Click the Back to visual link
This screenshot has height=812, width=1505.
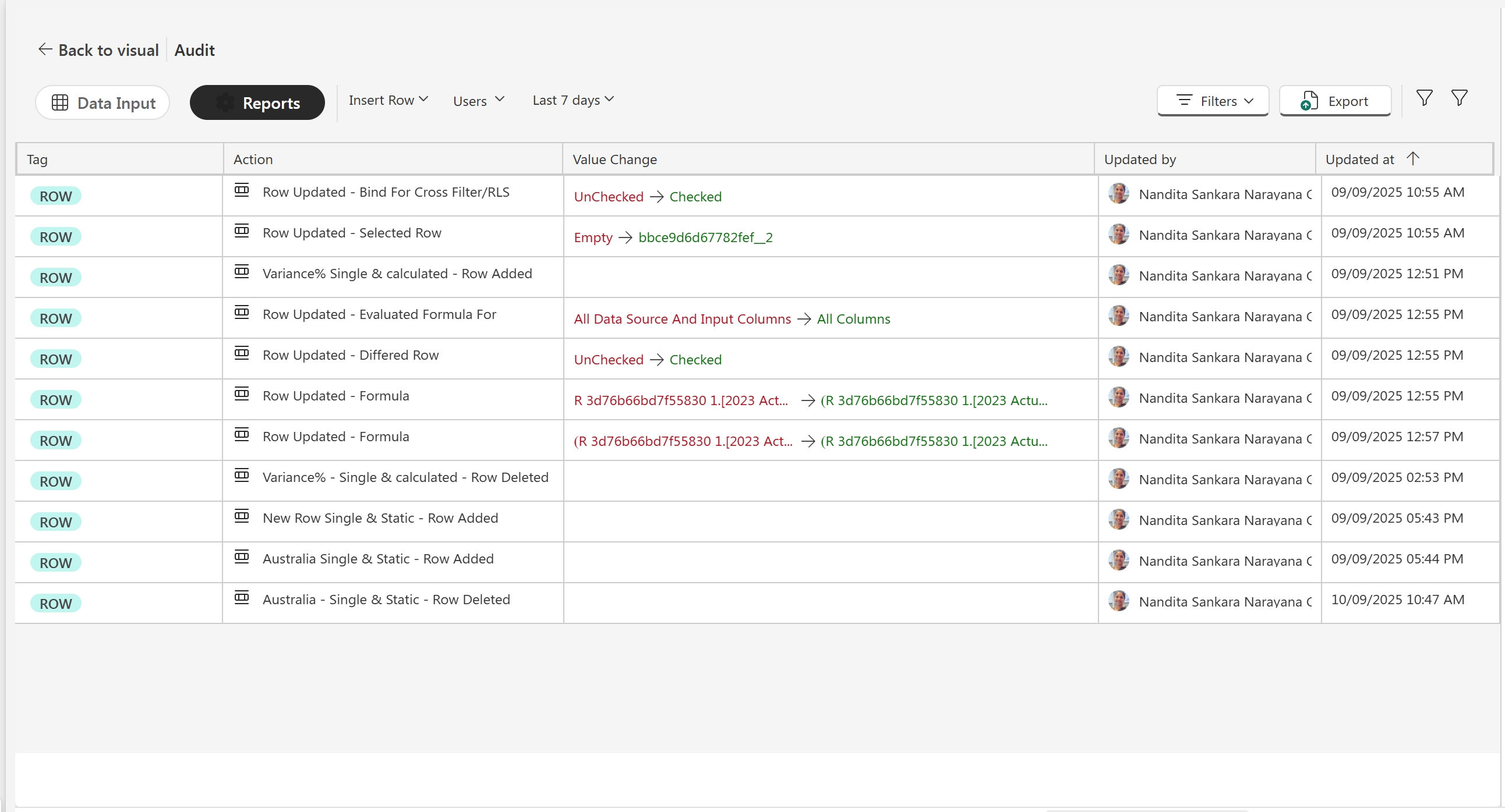(108, 50)
